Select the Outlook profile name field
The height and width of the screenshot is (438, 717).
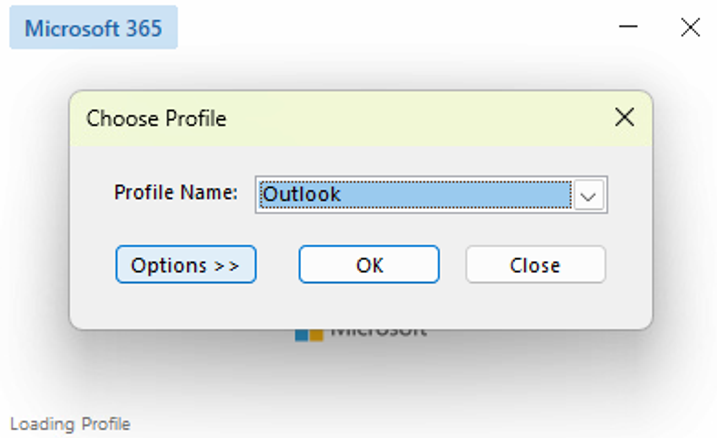431,195
